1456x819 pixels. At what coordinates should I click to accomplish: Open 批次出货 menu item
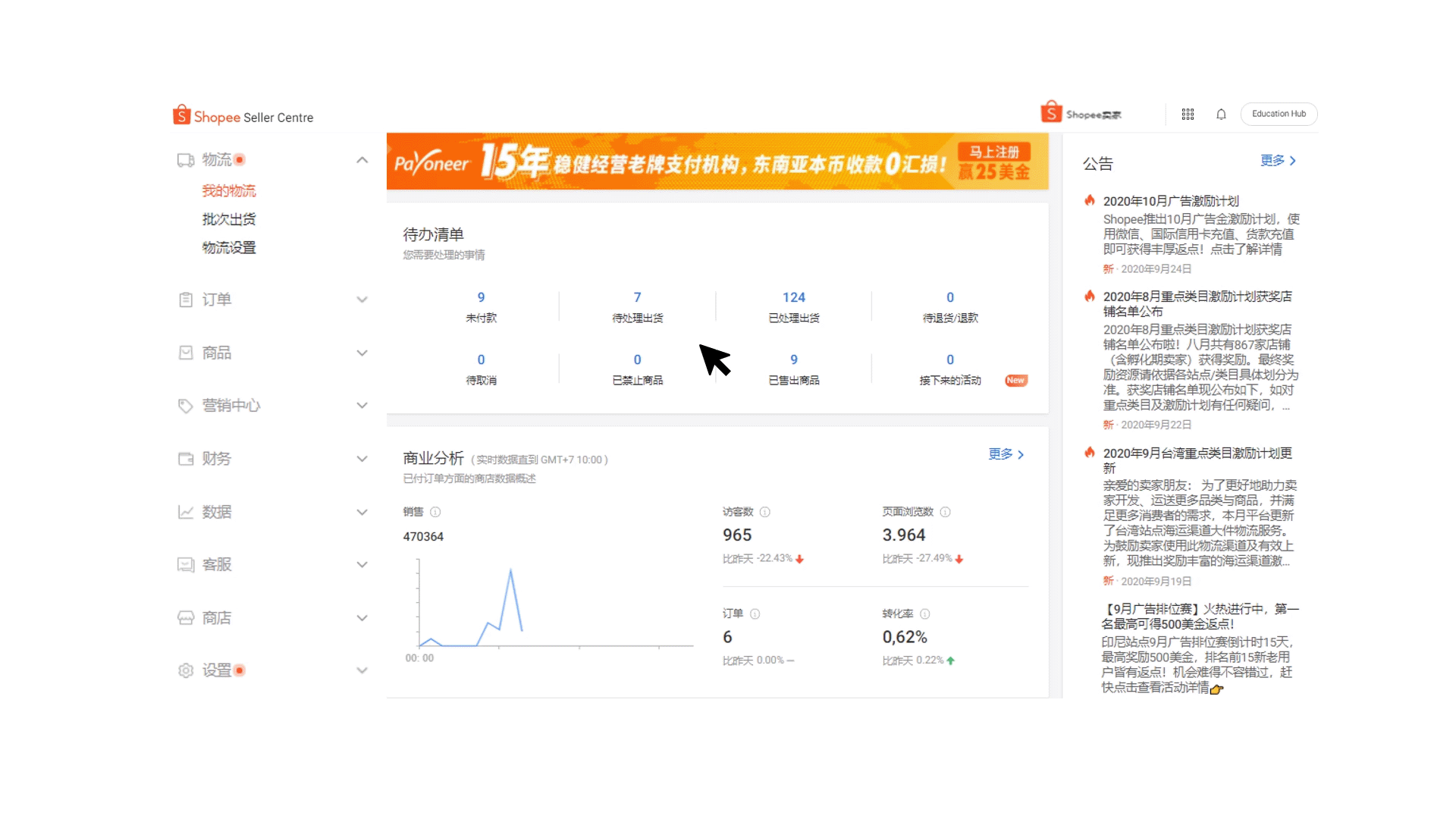coord(228,219)
